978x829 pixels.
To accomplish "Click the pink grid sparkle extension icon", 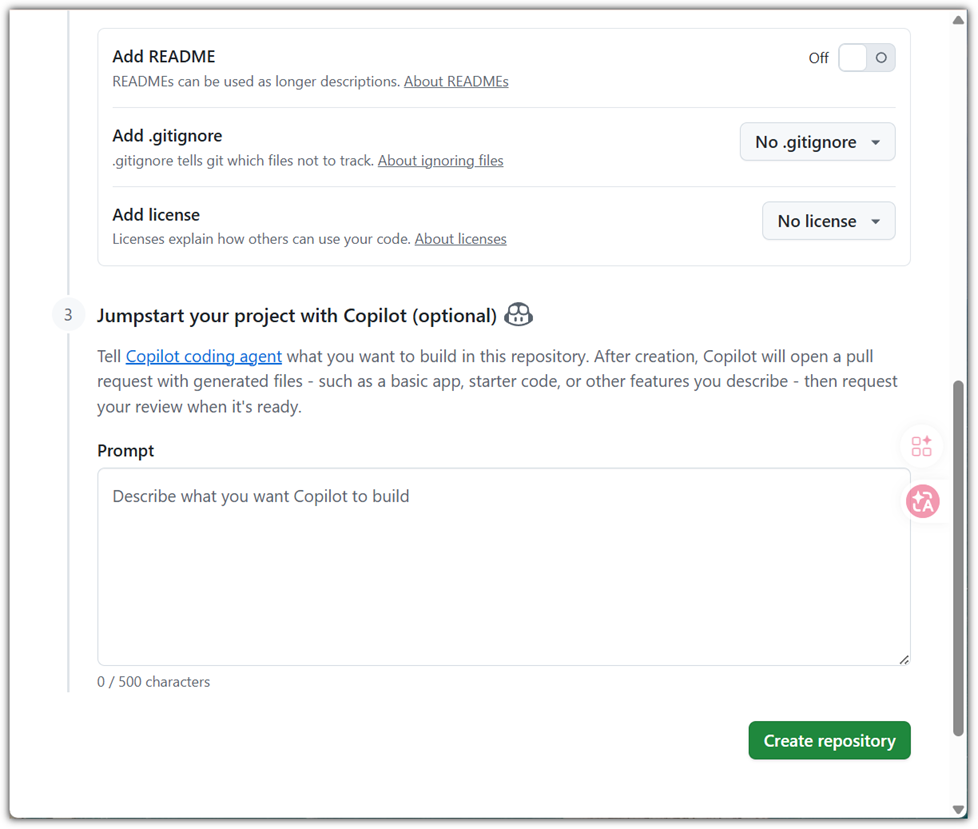I will (921, 447).
